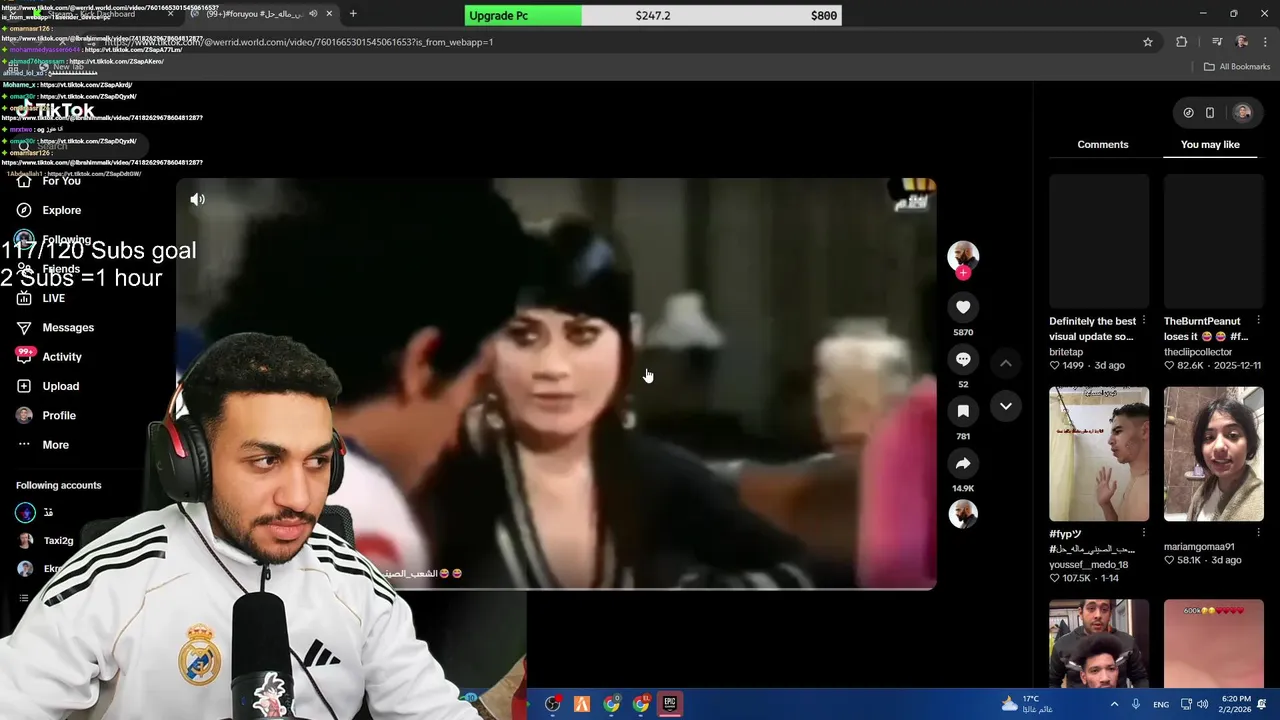Open OBS Studio from the taskbar
1280x720 pixels.
click(x=552, y=704)
